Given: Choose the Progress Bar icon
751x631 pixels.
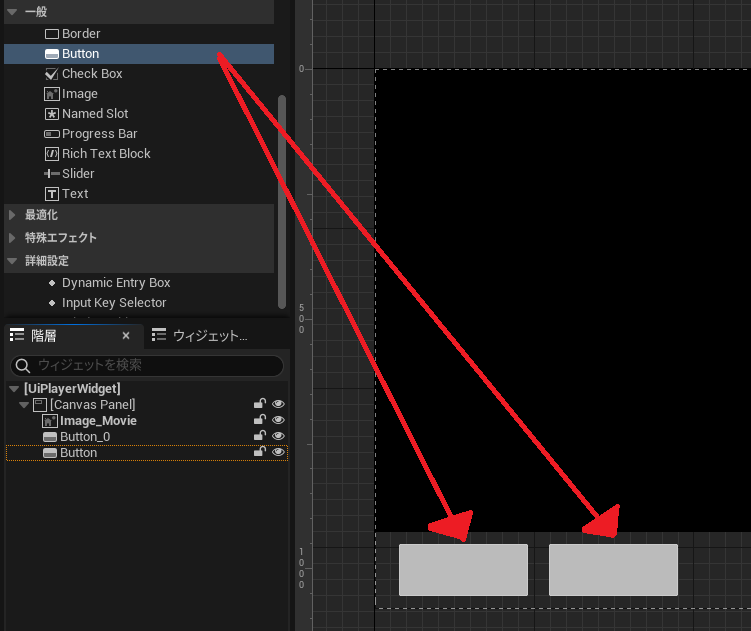Looking at the screenshot, I should (x=51, y=134).
